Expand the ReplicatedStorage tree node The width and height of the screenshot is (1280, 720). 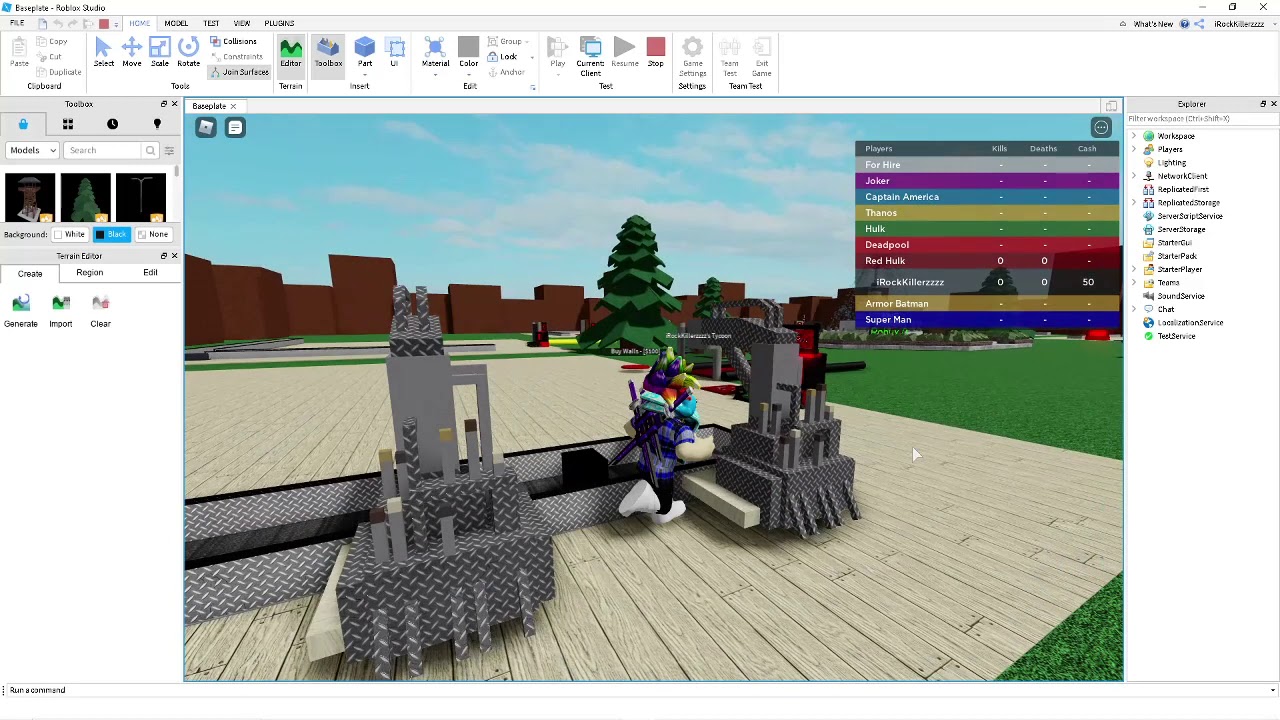tap(1134, 203)
